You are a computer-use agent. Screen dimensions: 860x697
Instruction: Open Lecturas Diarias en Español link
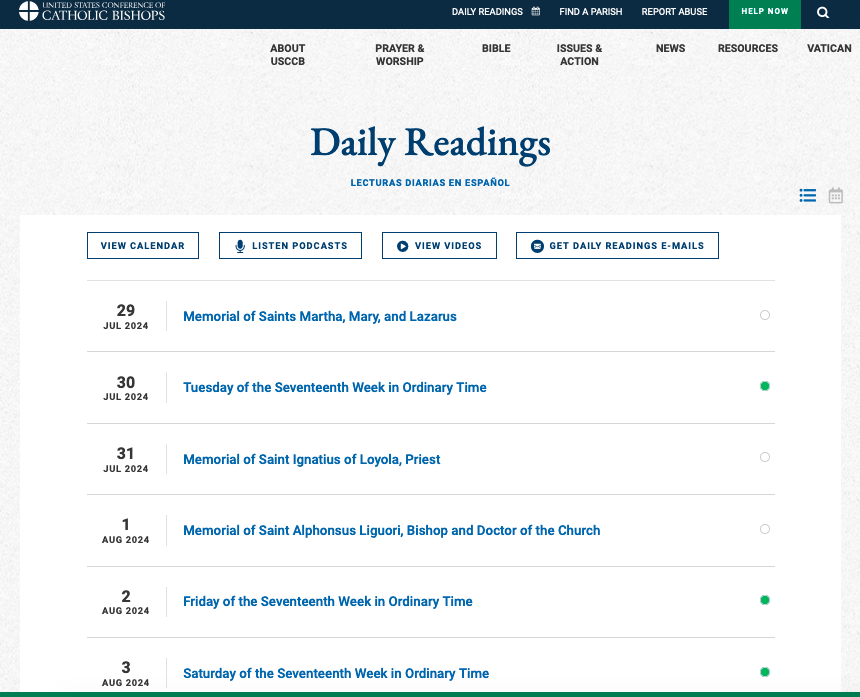pos(430,183)
